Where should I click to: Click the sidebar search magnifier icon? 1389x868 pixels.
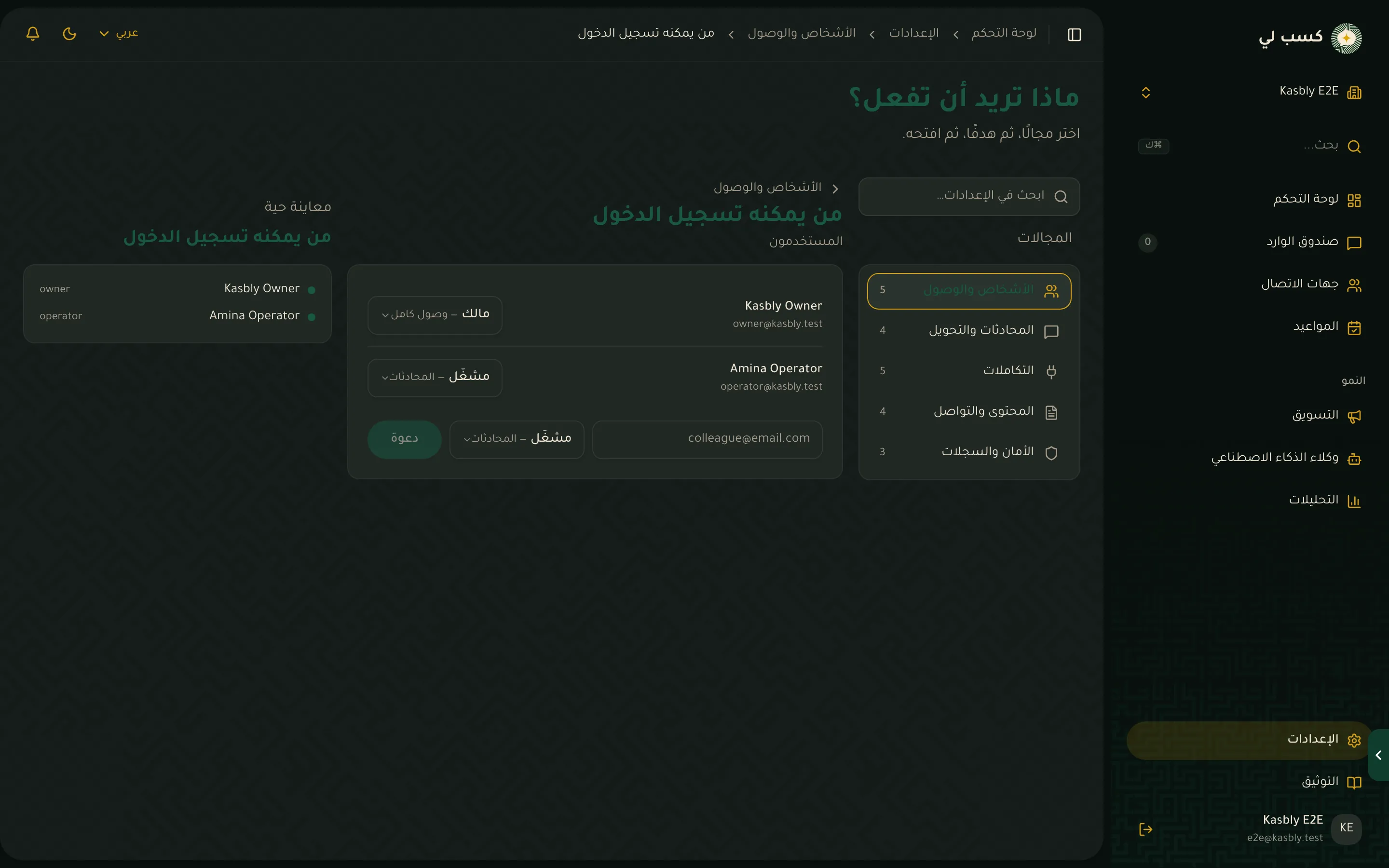click(x=1354, y=147)
